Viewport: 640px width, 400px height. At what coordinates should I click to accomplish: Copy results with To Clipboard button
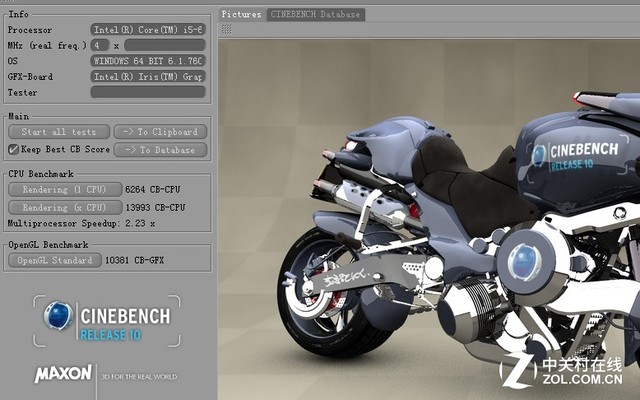(160, 132)
